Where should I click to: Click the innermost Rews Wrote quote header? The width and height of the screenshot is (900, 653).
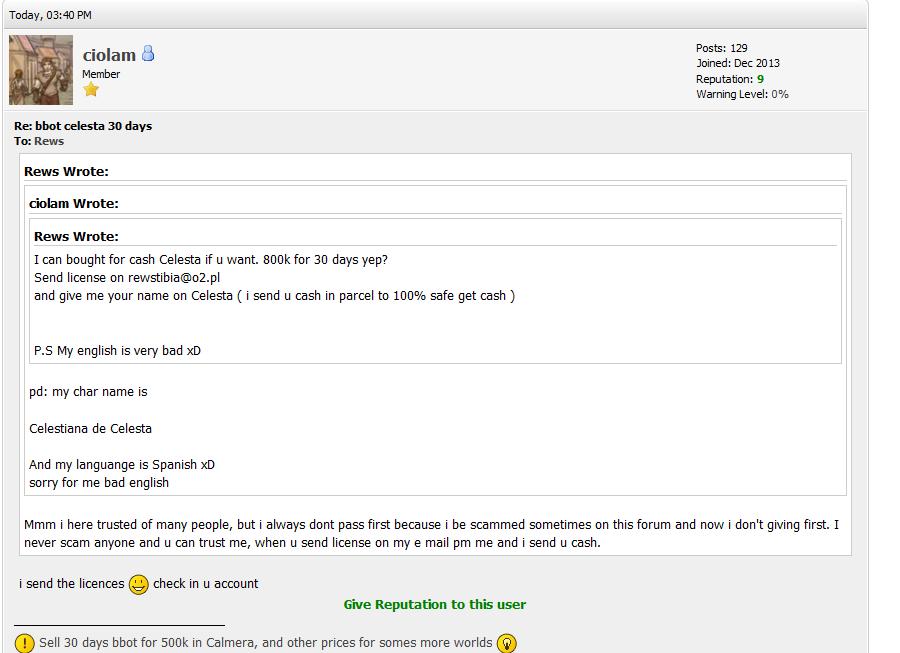tap(76, 237)
